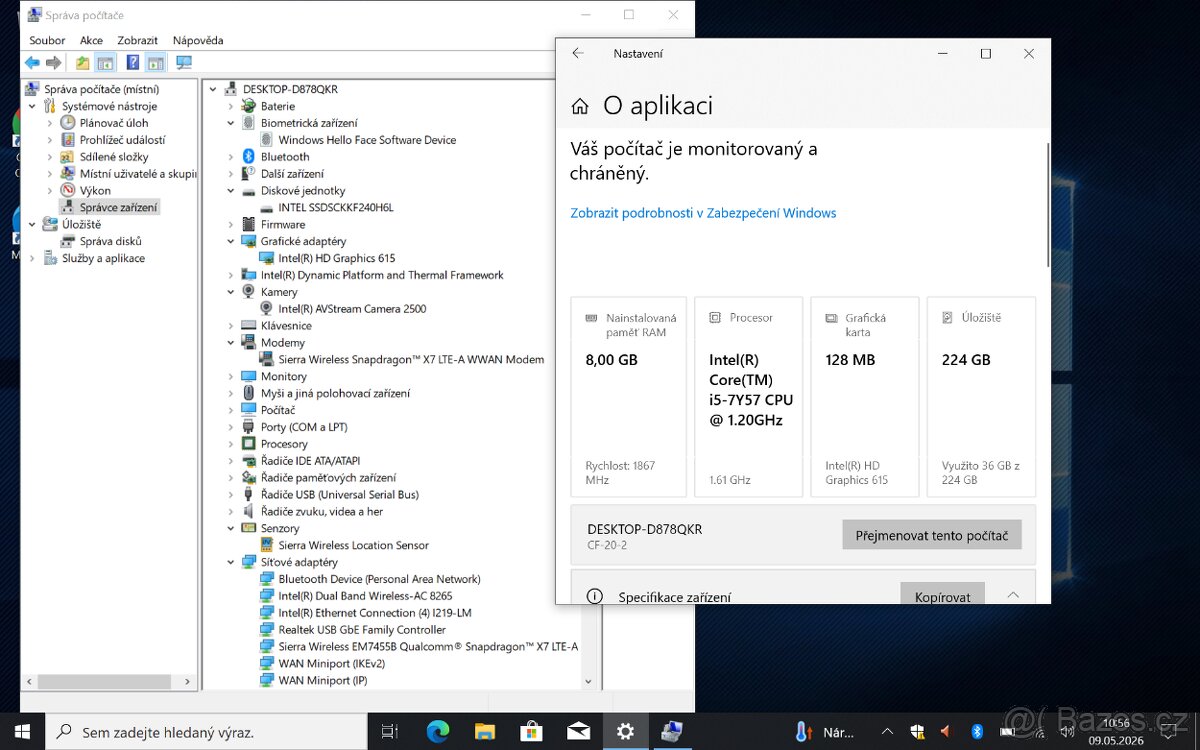Screen dimensions: 1200x750
Task: Click the Bluetooth device category icon
Action: tap(249, 157)
